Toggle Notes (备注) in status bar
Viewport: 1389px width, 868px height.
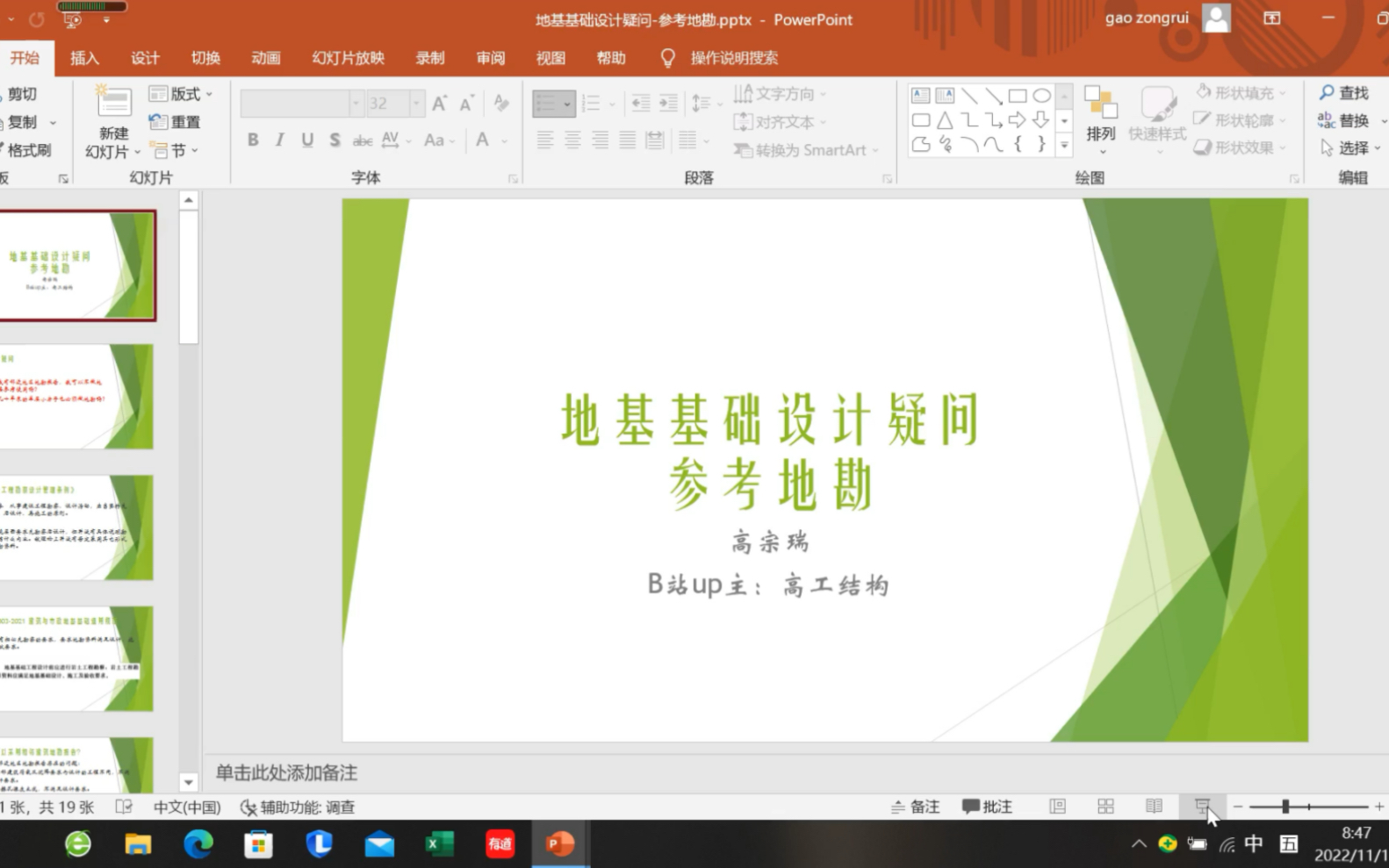coord(915,807)
